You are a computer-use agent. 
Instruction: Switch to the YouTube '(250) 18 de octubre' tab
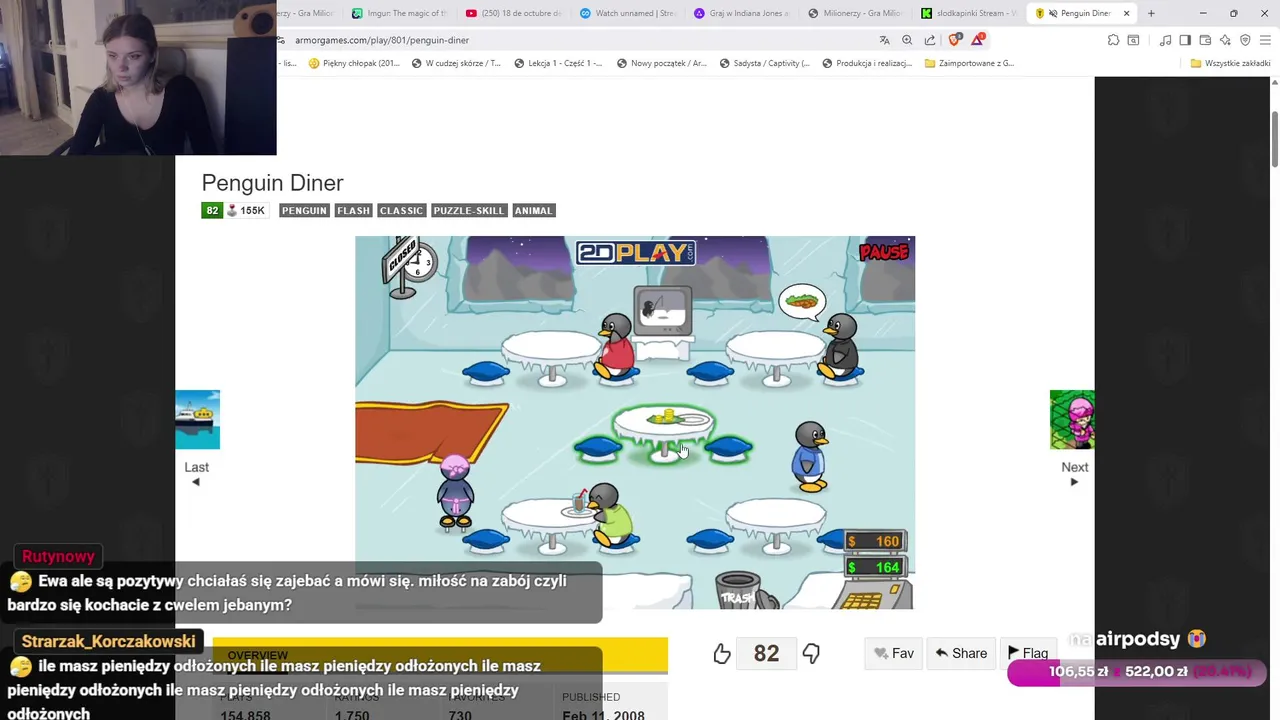point(514,13)
